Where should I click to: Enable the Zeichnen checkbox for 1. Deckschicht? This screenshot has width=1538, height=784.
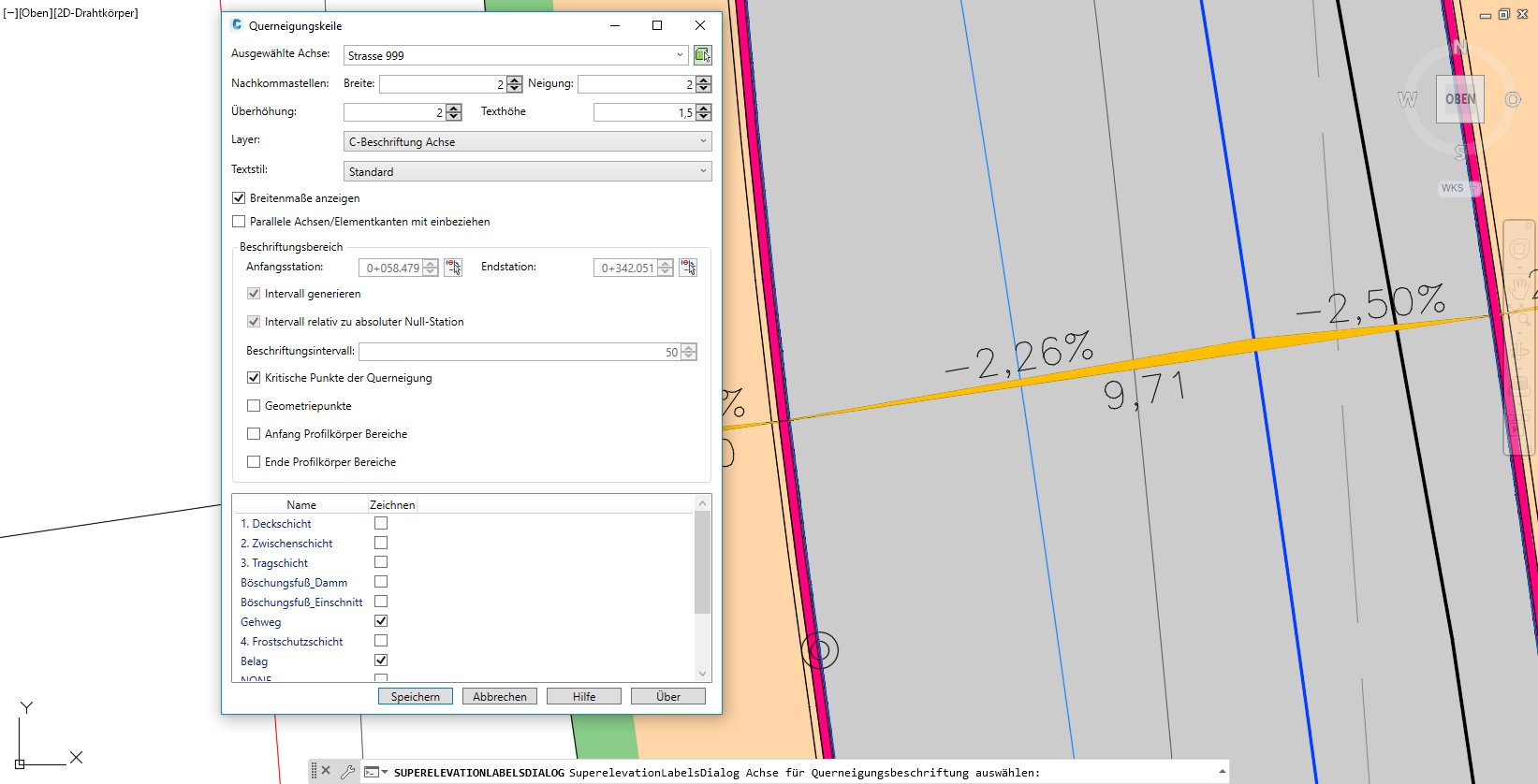[x=381, y=524]
